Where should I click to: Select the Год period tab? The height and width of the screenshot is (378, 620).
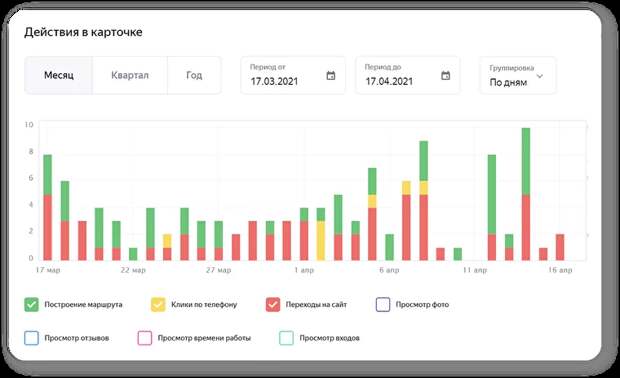pyautogui.click(x=194, y=75)
